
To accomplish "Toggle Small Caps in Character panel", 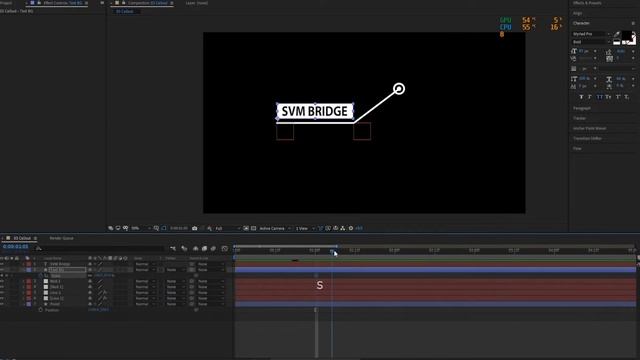I will pyautogui.click(x=608, y=97).
